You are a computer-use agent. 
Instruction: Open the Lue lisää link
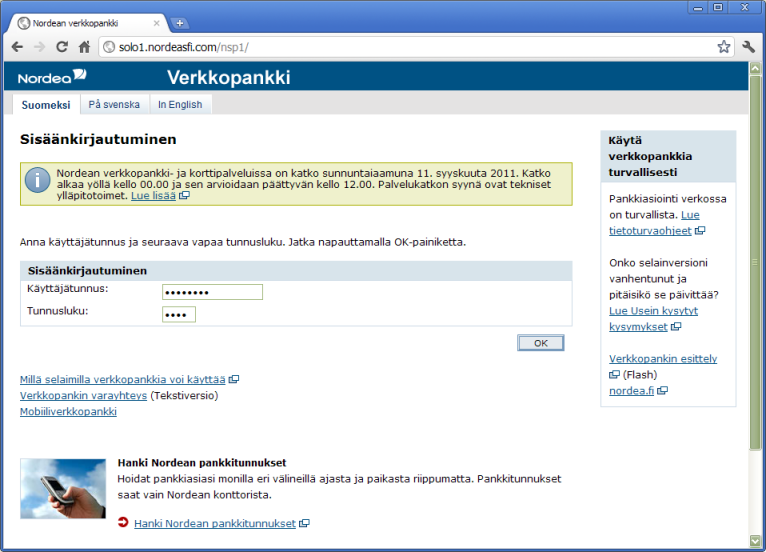pos(153,195)
